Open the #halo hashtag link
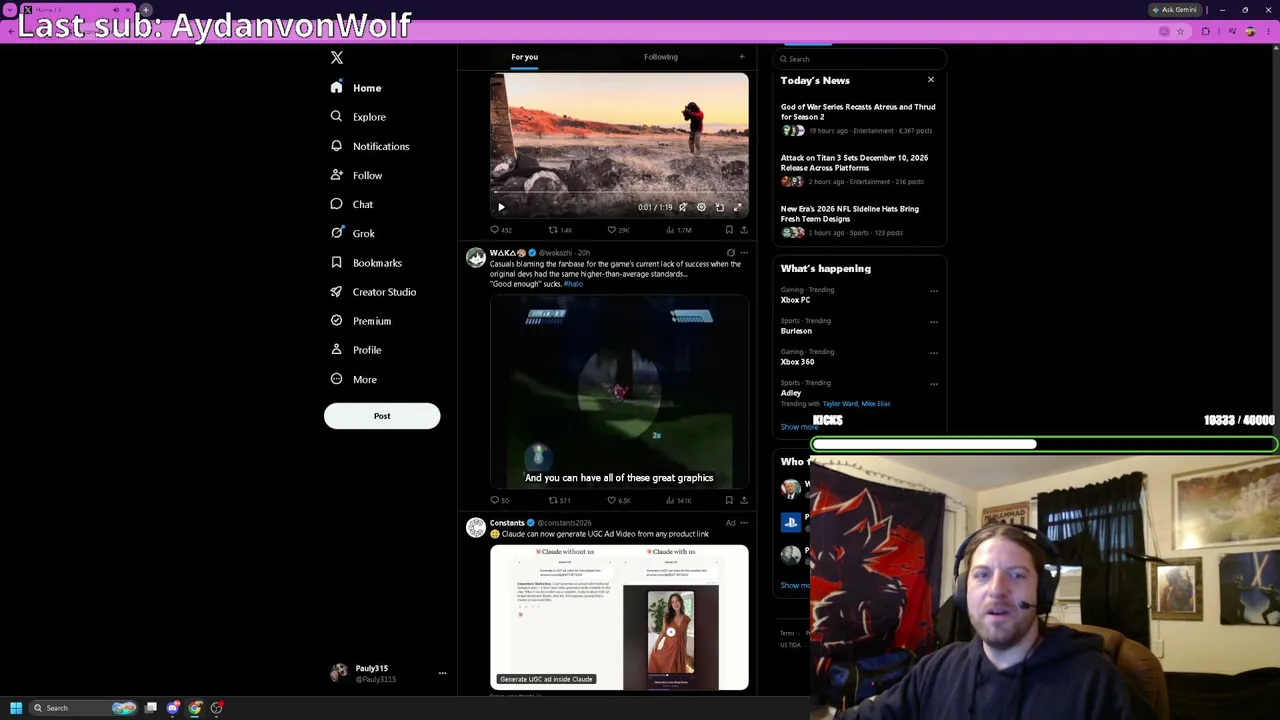Screen dimensions: 1280x720 tap(573, 284)
